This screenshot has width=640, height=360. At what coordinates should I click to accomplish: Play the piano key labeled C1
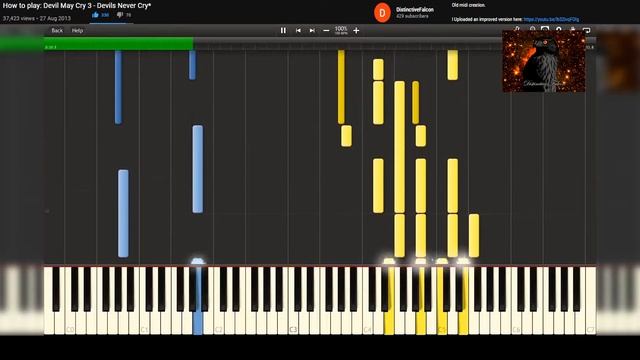[x=144, y=302]
